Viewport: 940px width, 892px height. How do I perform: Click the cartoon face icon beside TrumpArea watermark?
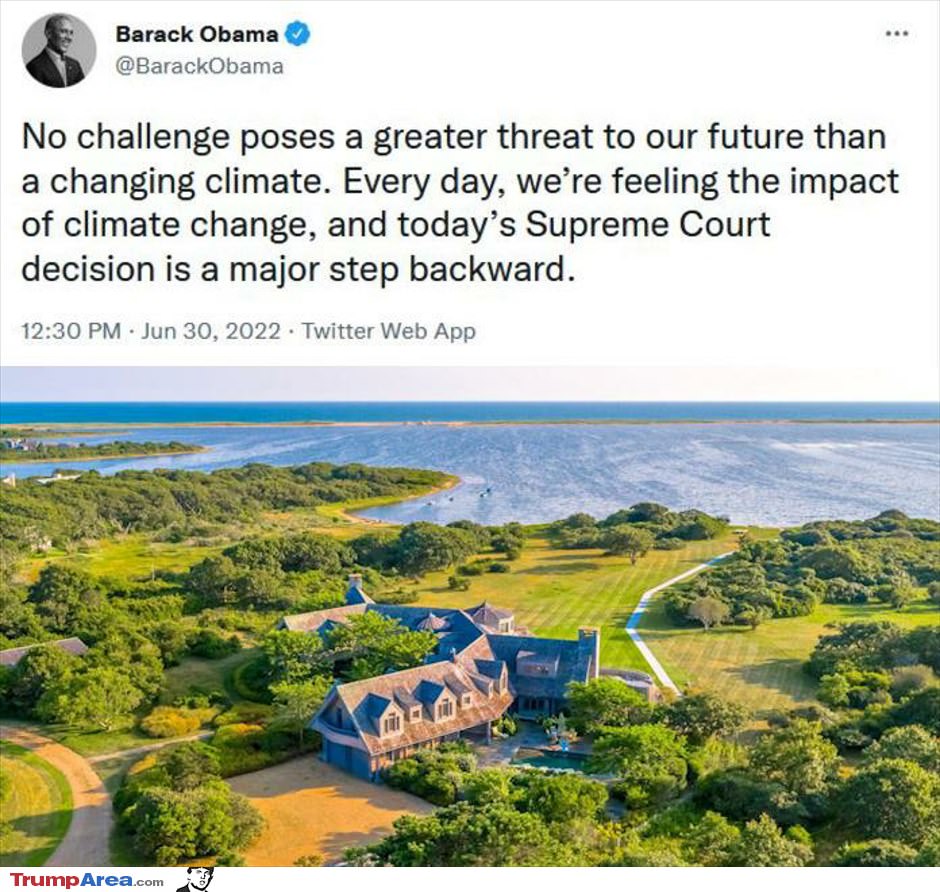tap(196, 879)
